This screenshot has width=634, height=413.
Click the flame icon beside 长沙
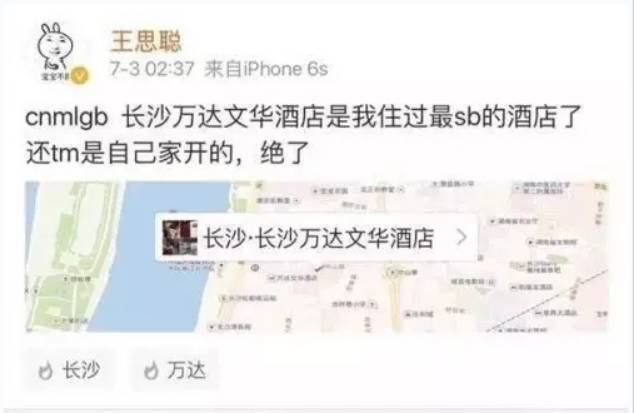[x=45, y=371]
